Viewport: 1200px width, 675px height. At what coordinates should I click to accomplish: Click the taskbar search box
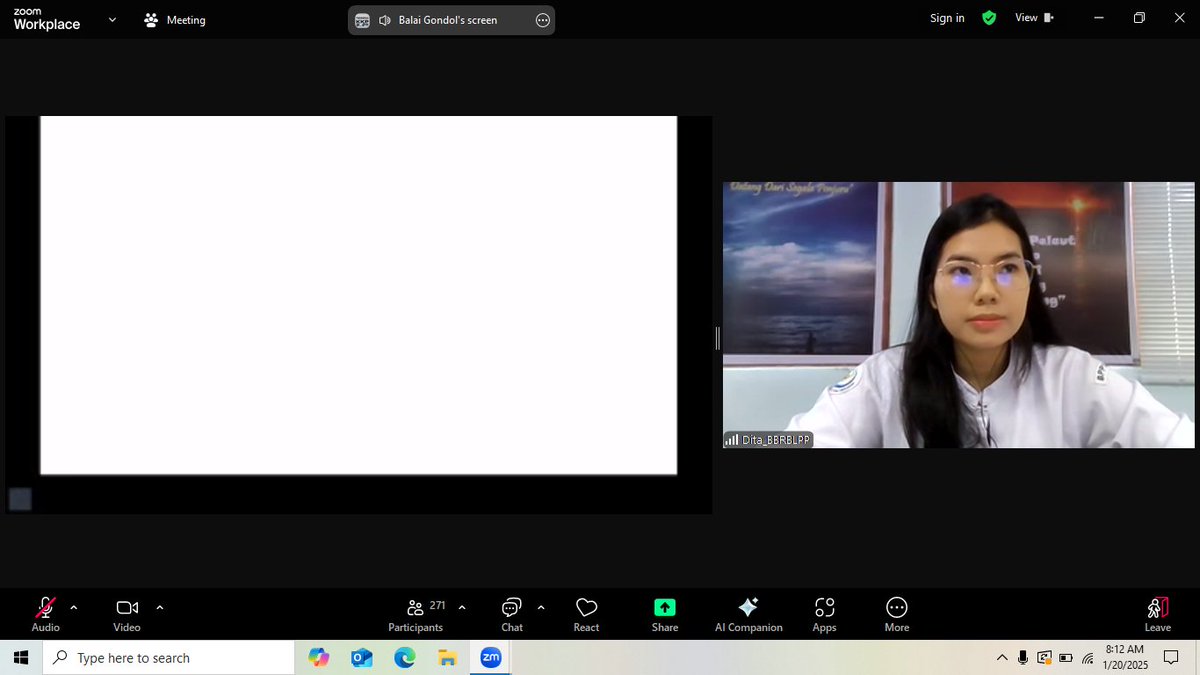click(170, 658)
